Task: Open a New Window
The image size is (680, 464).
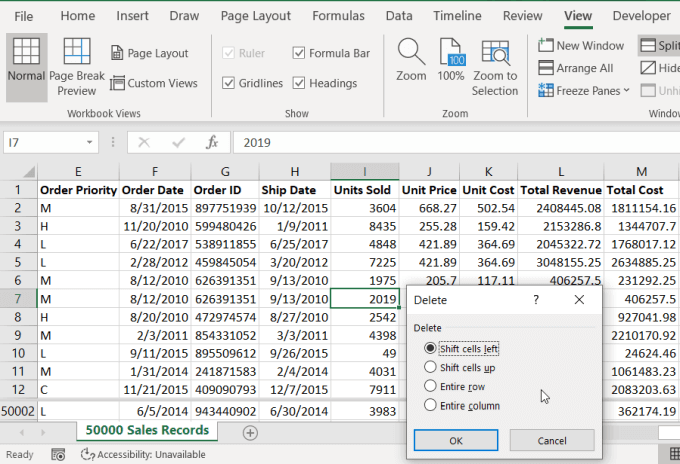Action: (580, 45)
